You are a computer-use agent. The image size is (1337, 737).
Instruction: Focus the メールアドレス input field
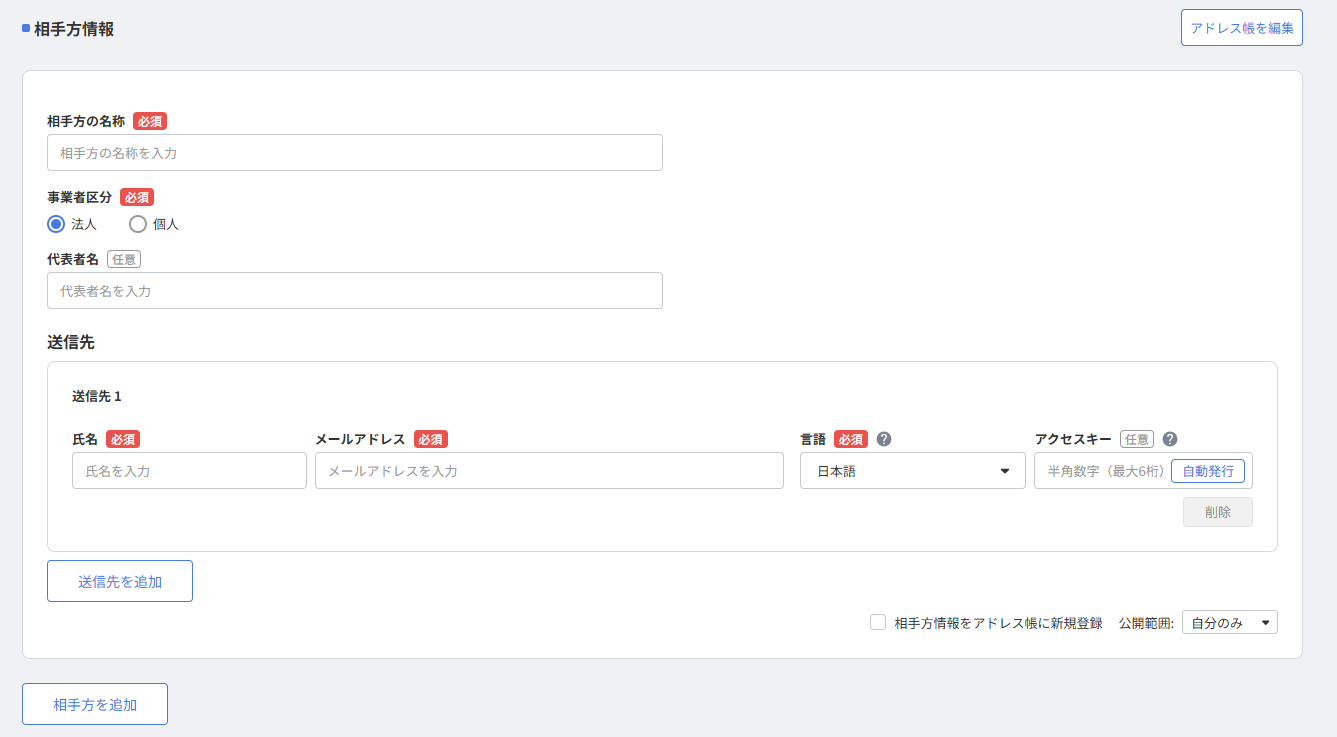click(548, 471)
